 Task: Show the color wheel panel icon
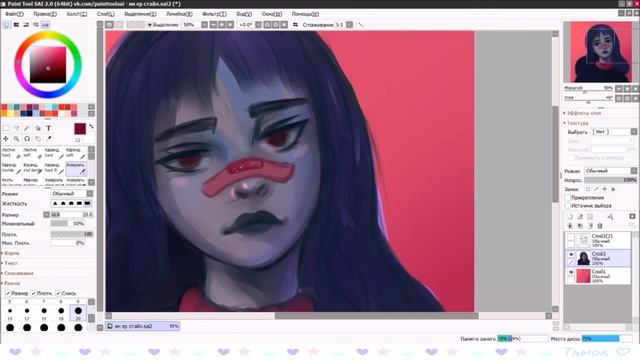pos(7,25)
